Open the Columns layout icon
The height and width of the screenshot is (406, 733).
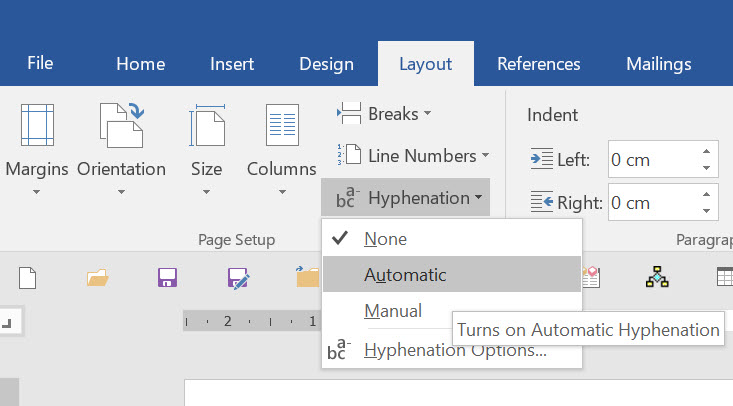point(282,125)
